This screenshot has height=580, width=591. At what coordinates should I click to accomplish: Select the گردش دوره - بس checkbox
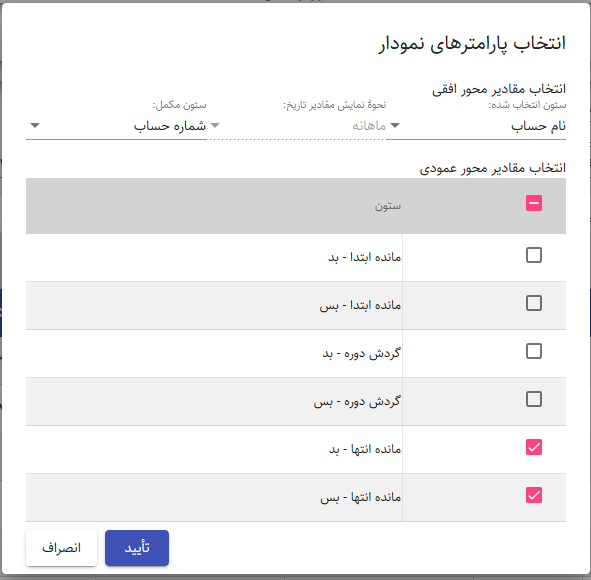tap(534, 399)
